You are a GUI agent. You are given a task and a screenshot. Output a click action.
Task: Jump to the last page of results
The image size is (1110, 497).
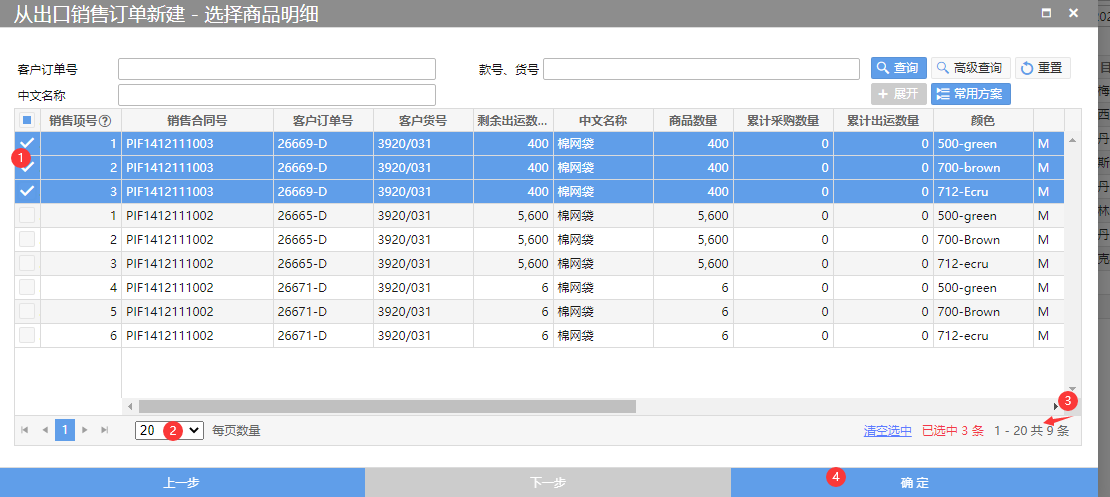(x=104, y=430)
